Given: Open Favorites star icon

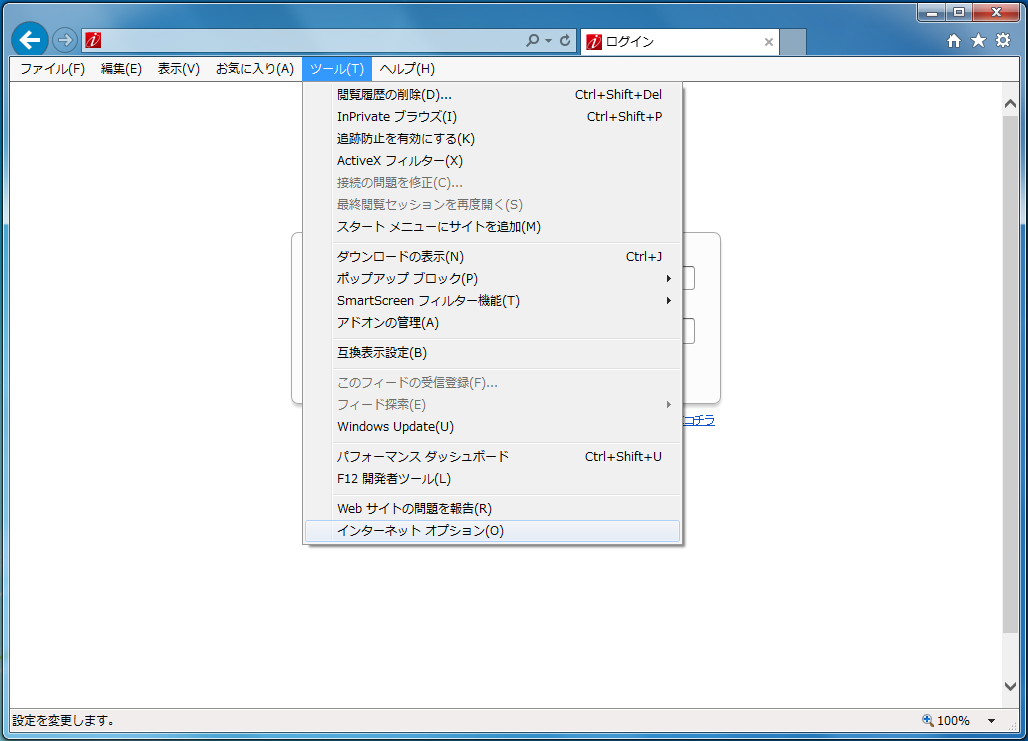Looking at the screenshot, I should point(978,41).
